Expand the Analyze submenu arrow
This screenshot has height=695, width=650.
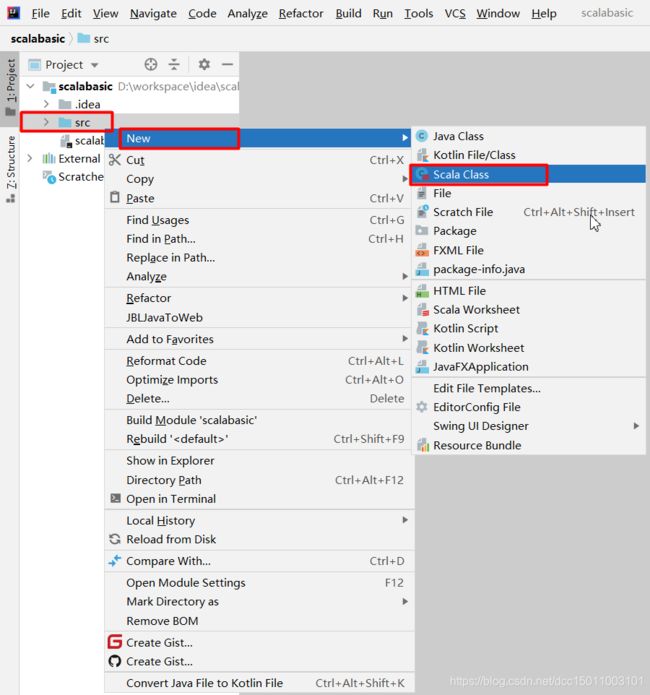(404, 276)
